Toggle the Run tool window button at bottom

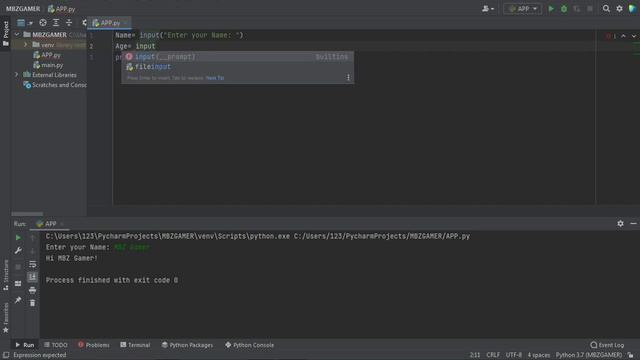pos(24,345)
